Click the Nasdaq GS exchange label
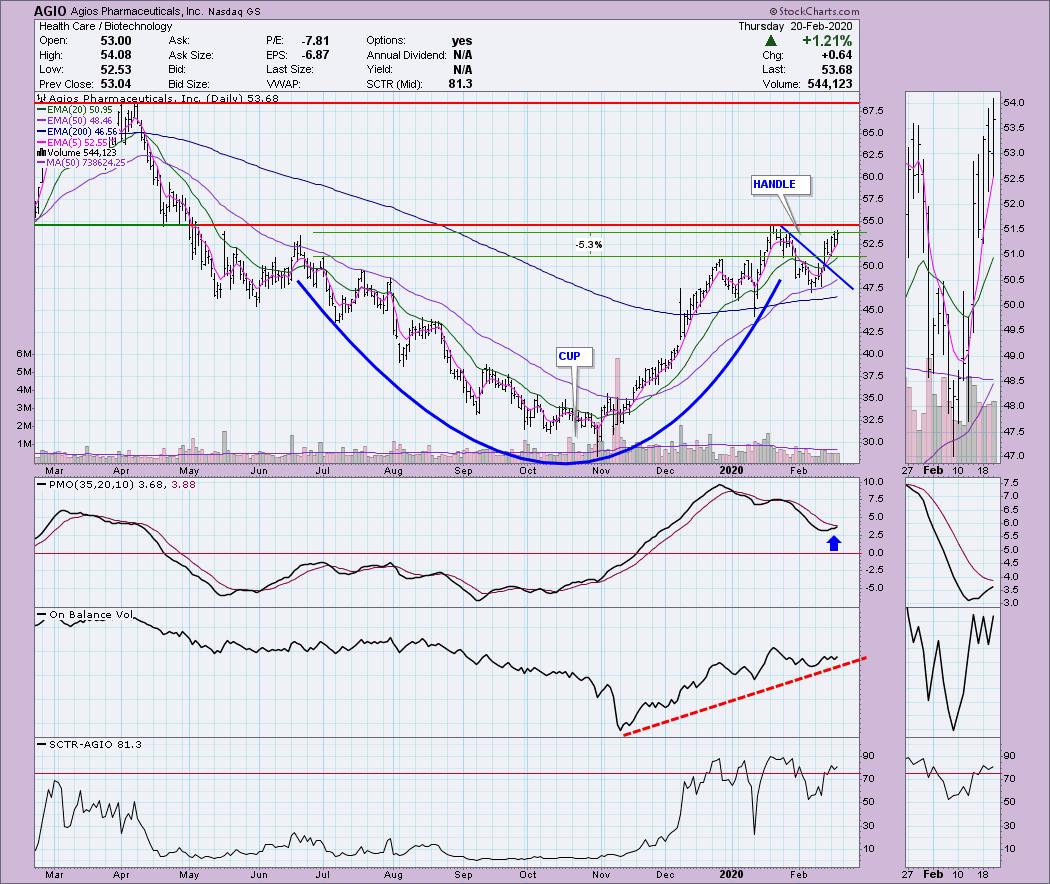1050x884 pixels. tap(234, 11)
